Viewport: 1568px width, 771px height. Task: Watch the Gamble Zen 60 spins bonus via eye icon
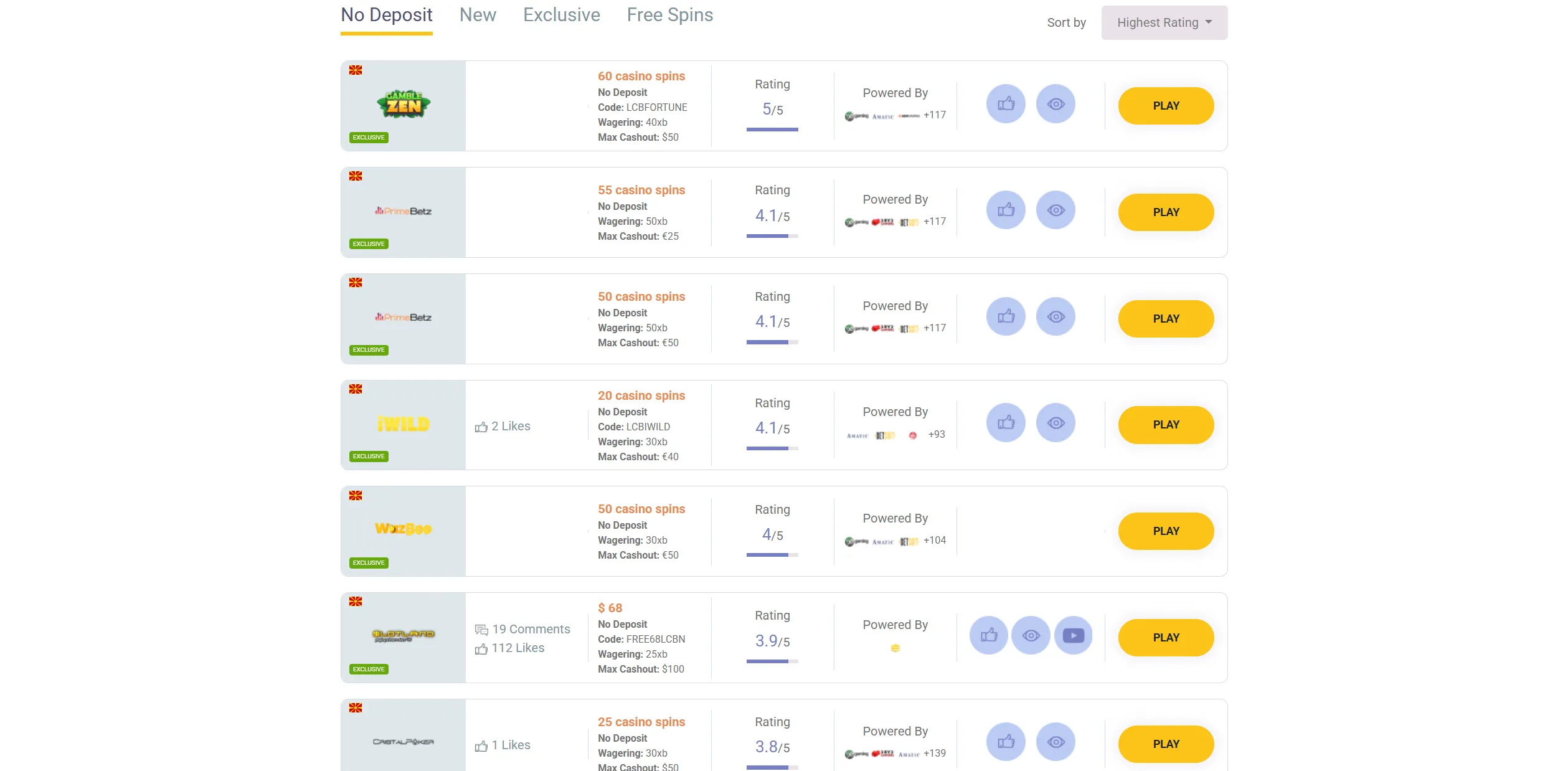pos(1056,104)
